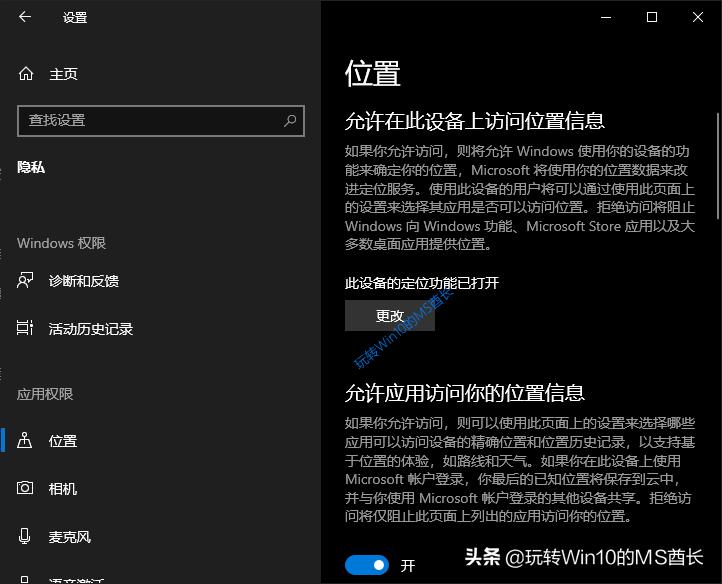722x584 pixels.
Task: Minimize the settings window
Action: click(x=606, y=18)
